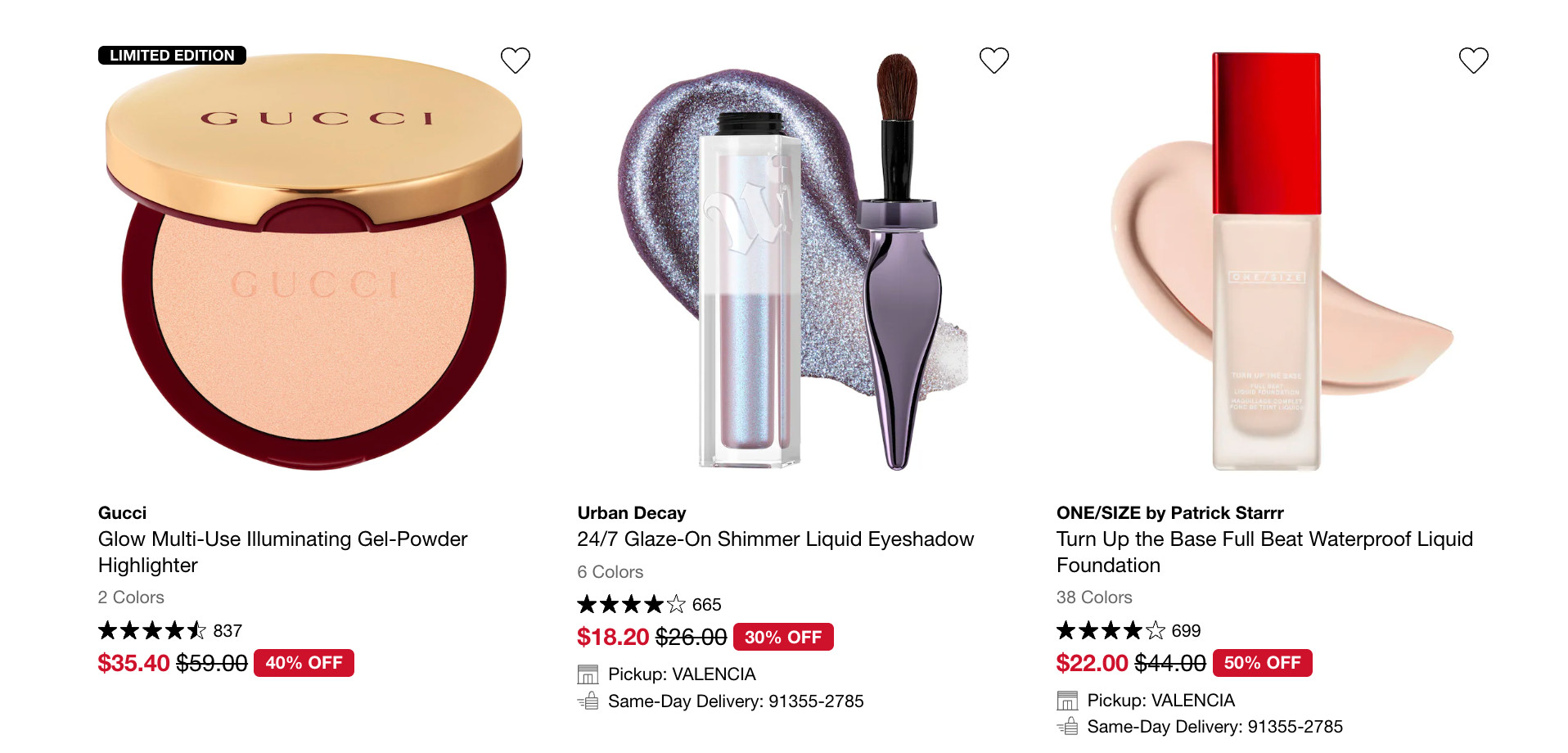
Task: Click the LIMITED EDITION badge
Action: click(x=172, y=56)
